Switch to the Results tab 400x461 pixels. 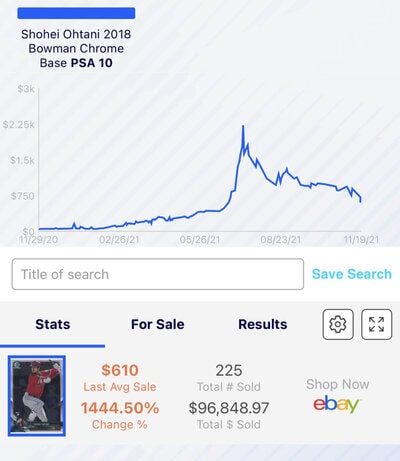tap(263, 324)
